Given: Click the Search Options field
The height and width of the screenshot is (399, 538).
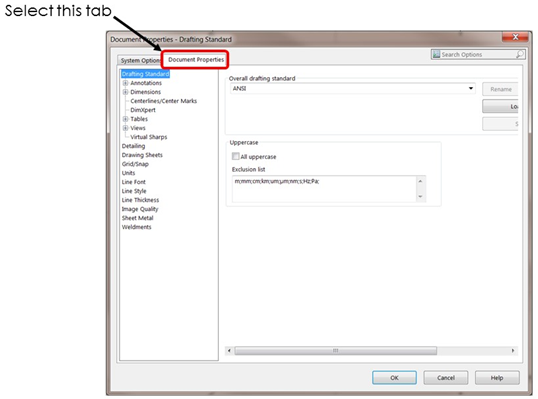Looking at the screenshot, I should pyautogui.click(x=478, y=55).
